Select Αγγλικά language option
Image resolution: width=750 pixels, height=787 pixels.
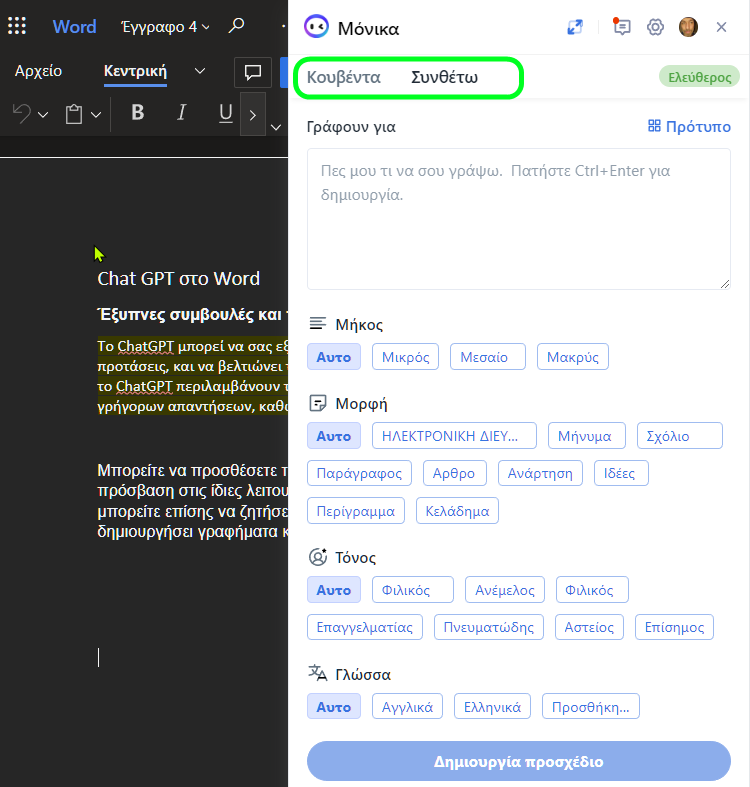408,706
